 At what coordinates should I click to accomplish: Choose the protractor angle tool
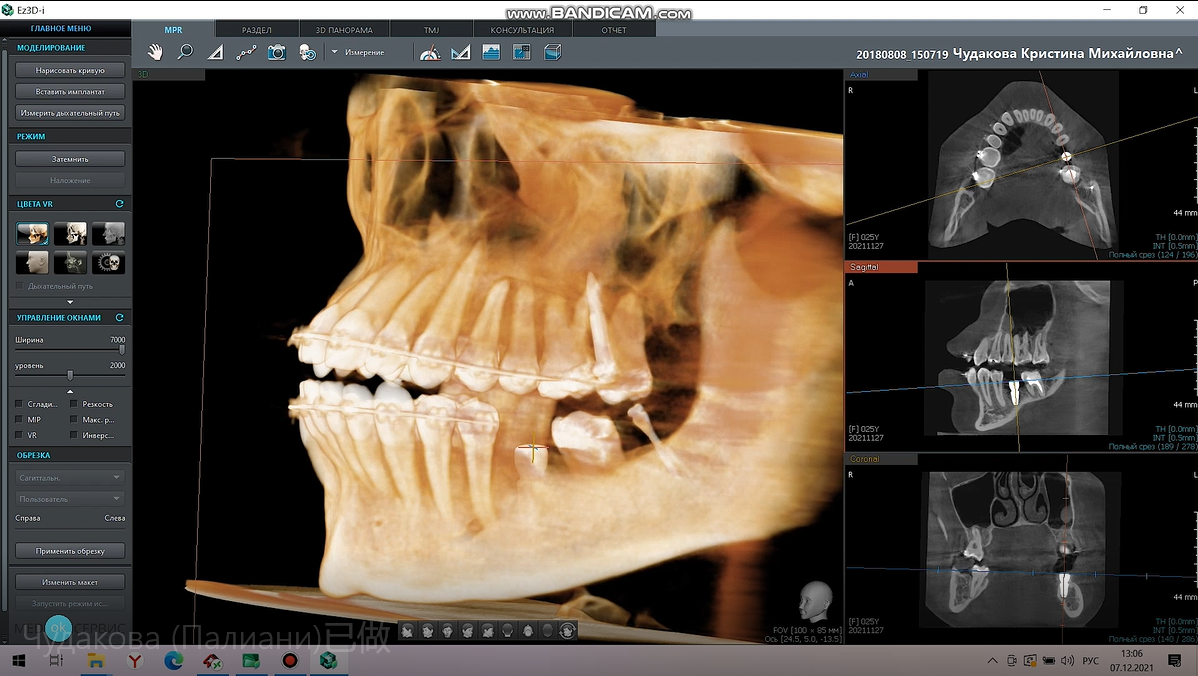pyautogui.click(x=430, y=52)
